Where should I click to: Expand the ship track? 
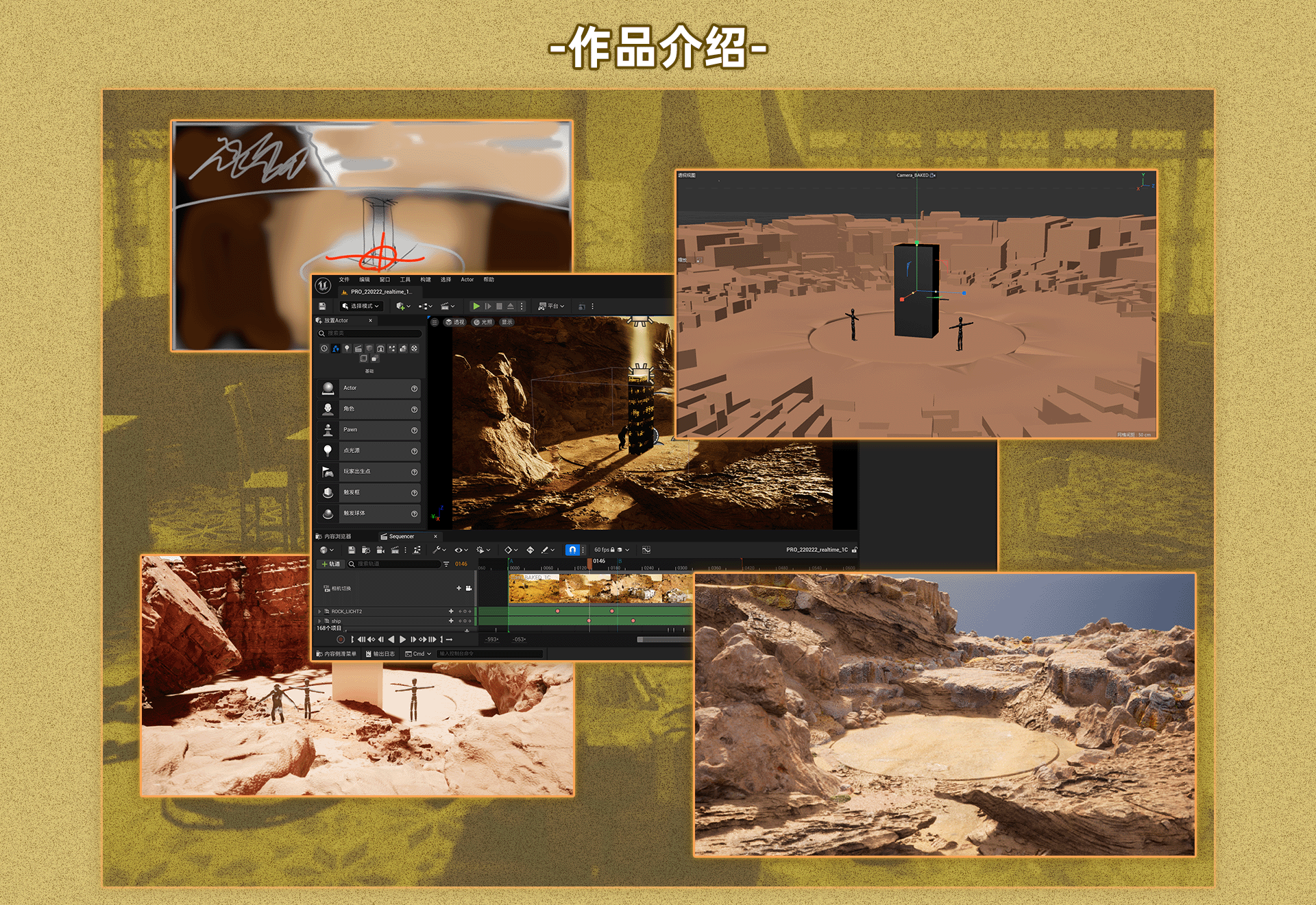(319, 621)
